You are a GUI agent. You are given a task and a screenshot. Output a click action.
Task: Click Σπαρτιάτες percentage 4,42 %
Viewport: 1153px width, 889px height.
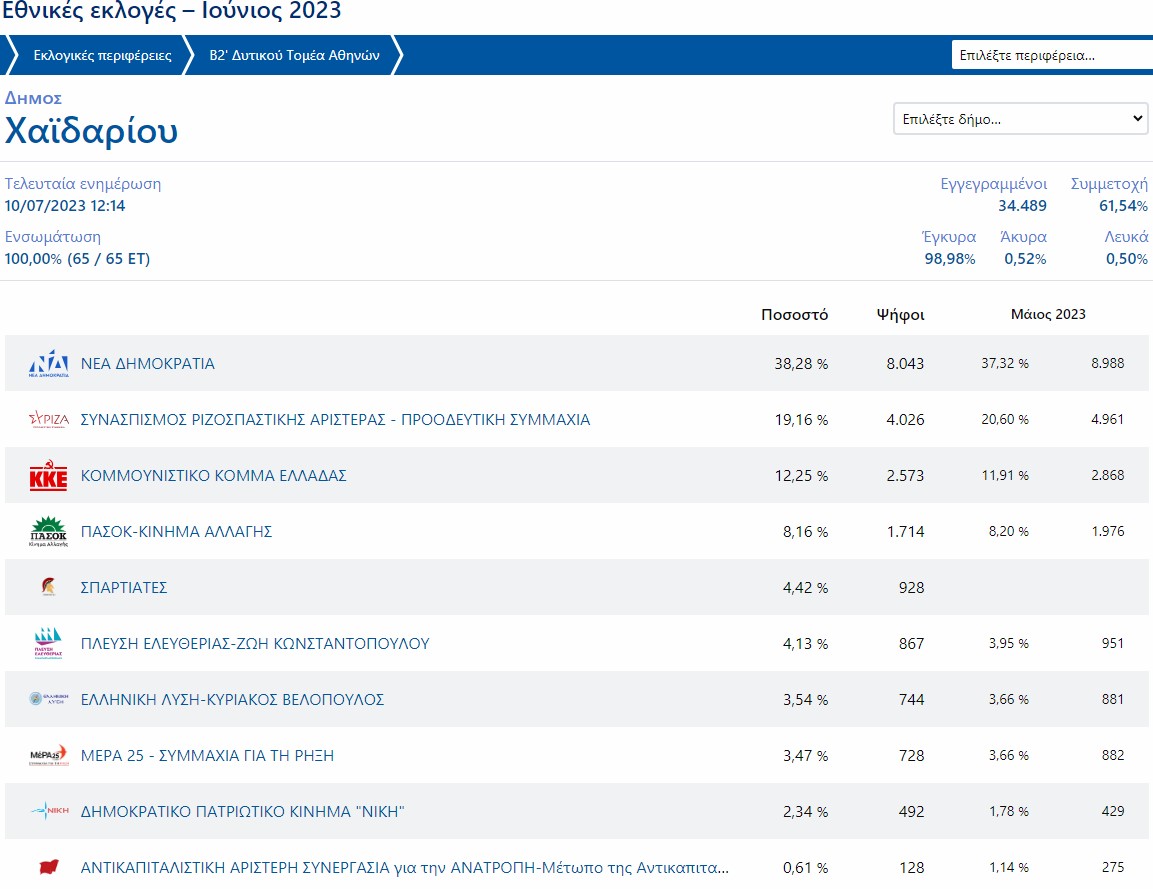click(x=805, y=588)
